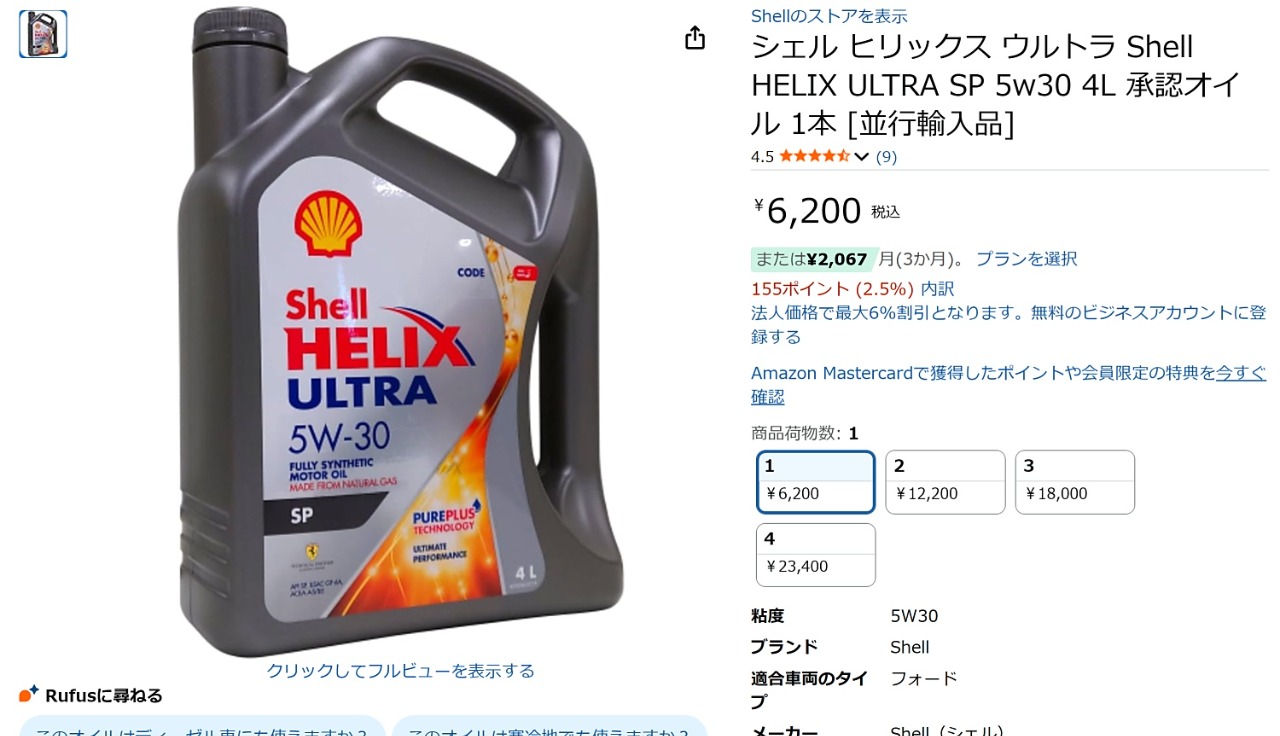Click クリックしてフルビューを表示する text
Screen dimensions: 1280x736
coord(400,671)
